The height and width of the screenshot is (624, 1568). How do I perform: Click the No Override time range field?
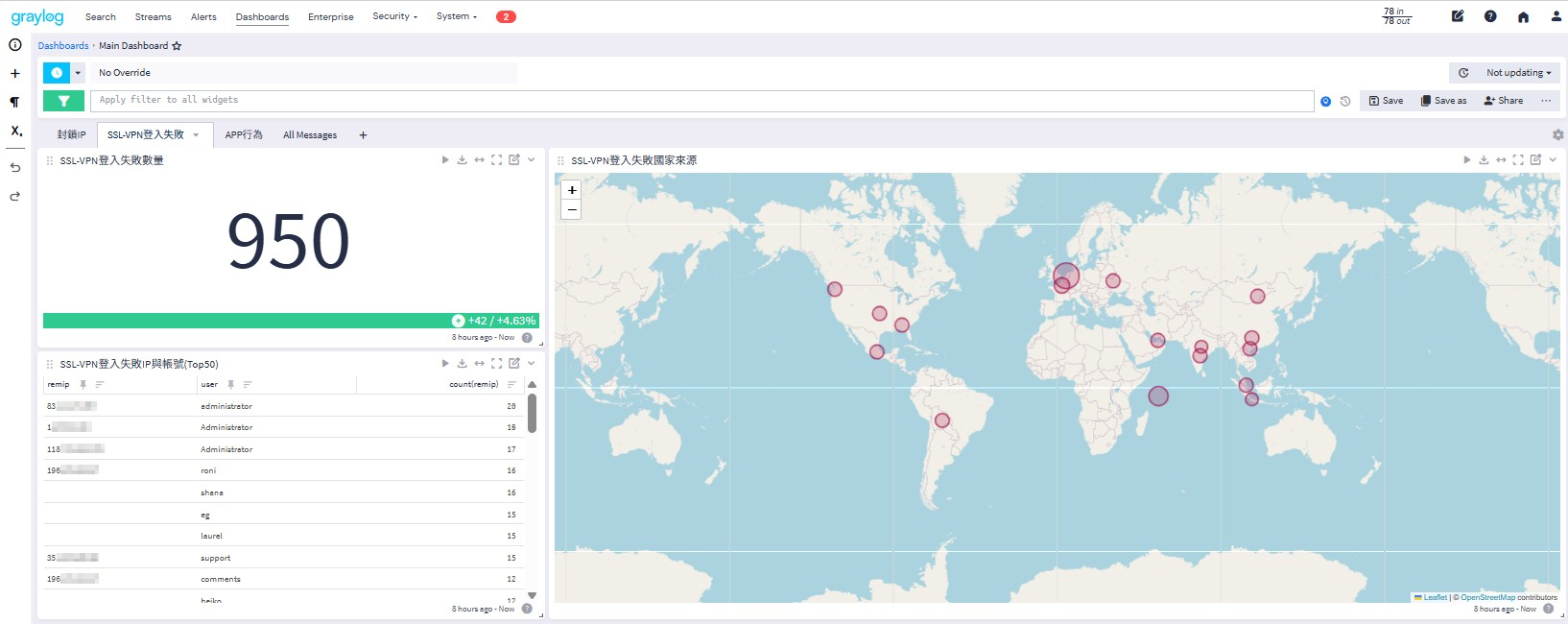[304, 73]
